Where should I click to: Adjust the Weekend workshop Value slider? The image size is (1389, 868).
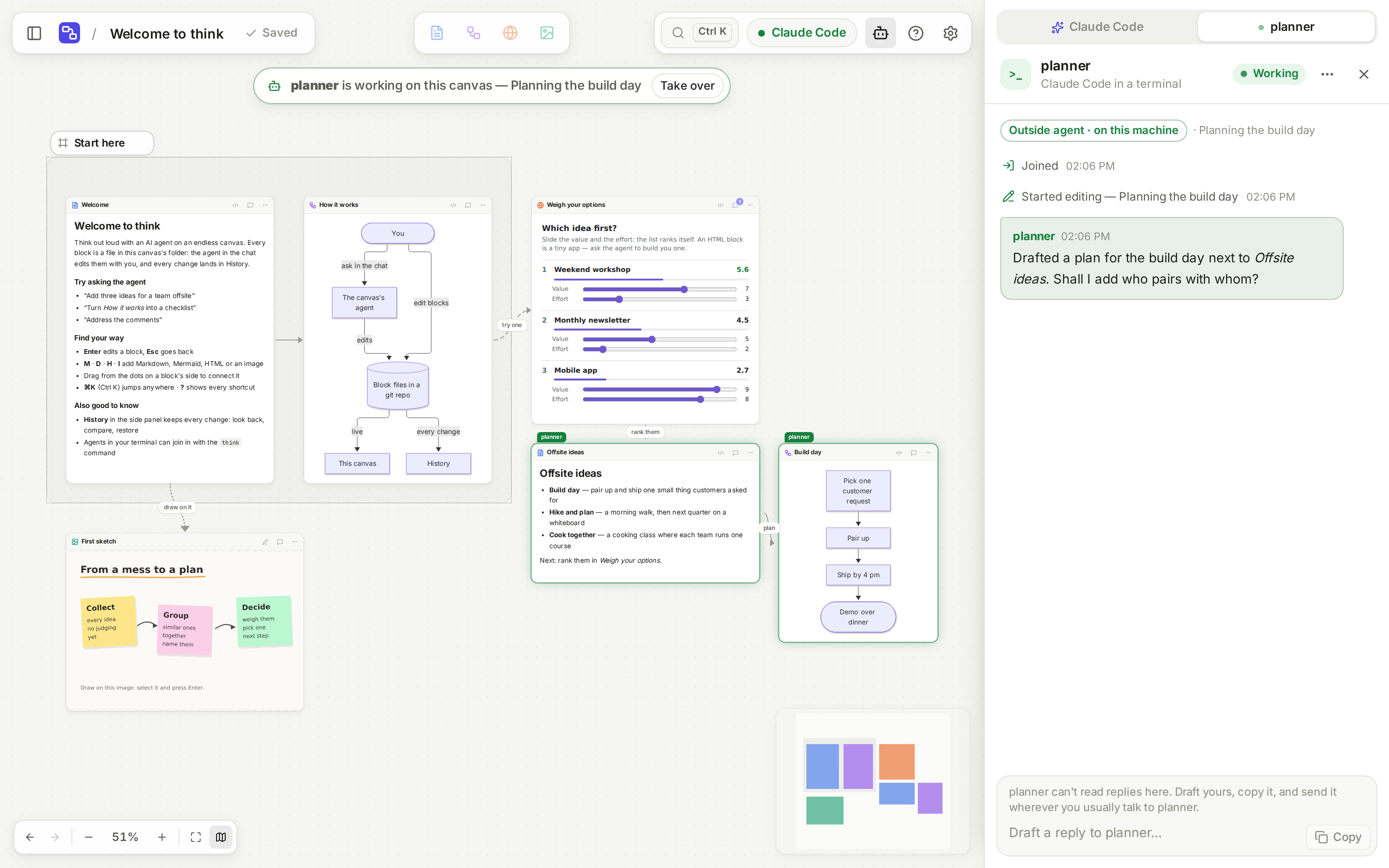[x=659, y=289]
